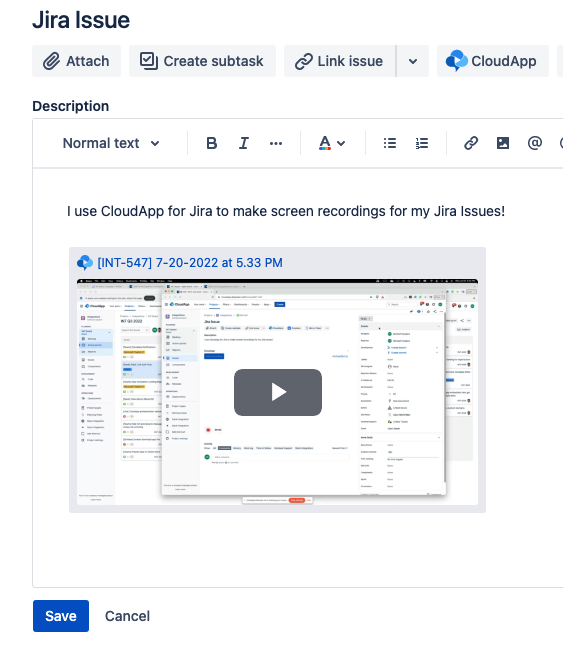Click into the description sentence text

(286, 211)
